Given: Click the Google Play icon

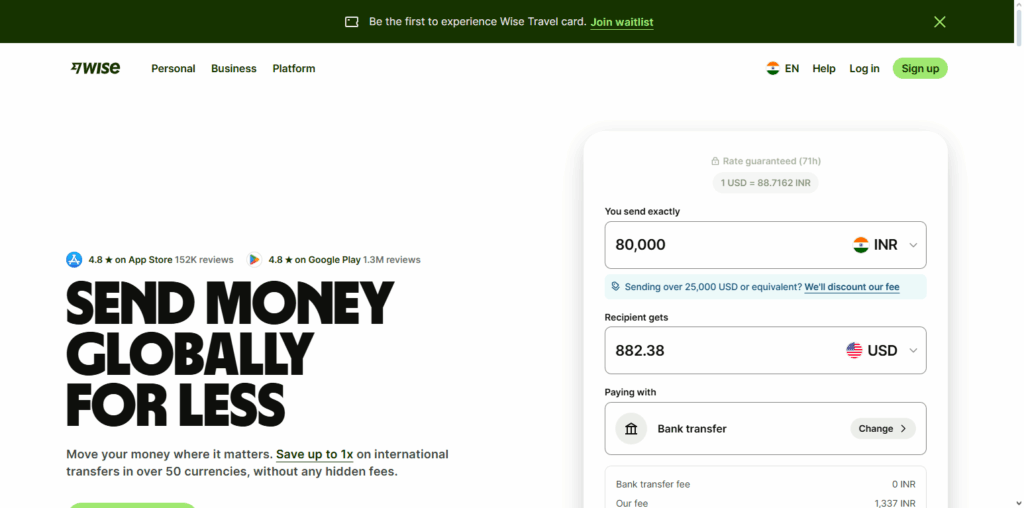Looking at the screenshot, I should 254,260.
